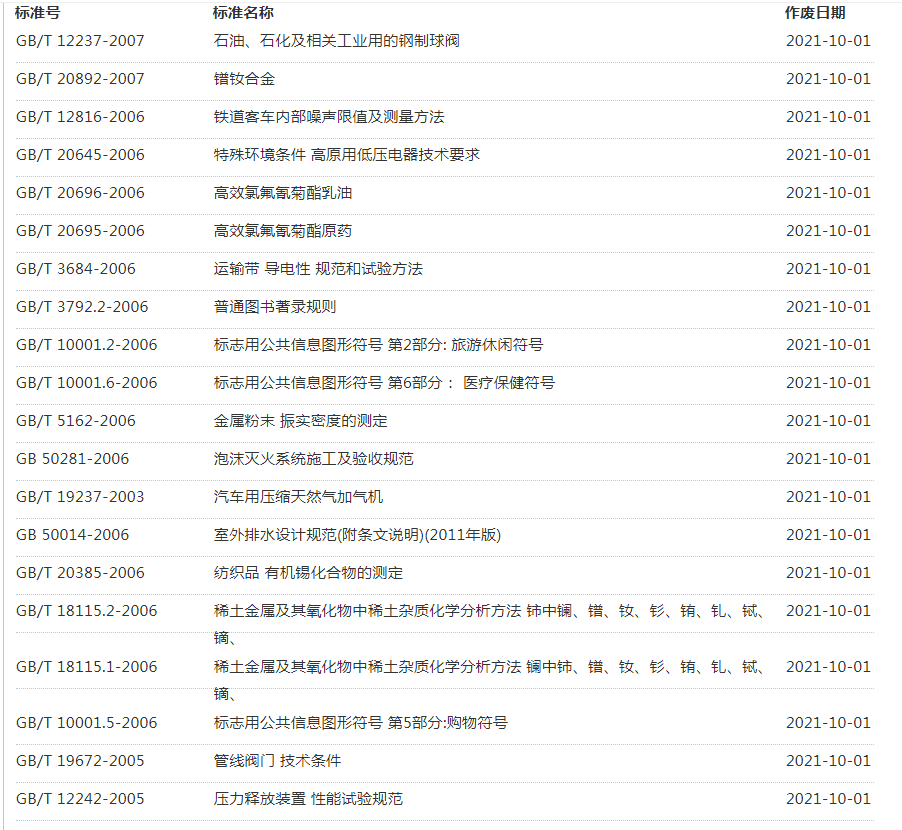
Task: Click the date for GB/T 20385-2006
Action: (827, 573)
